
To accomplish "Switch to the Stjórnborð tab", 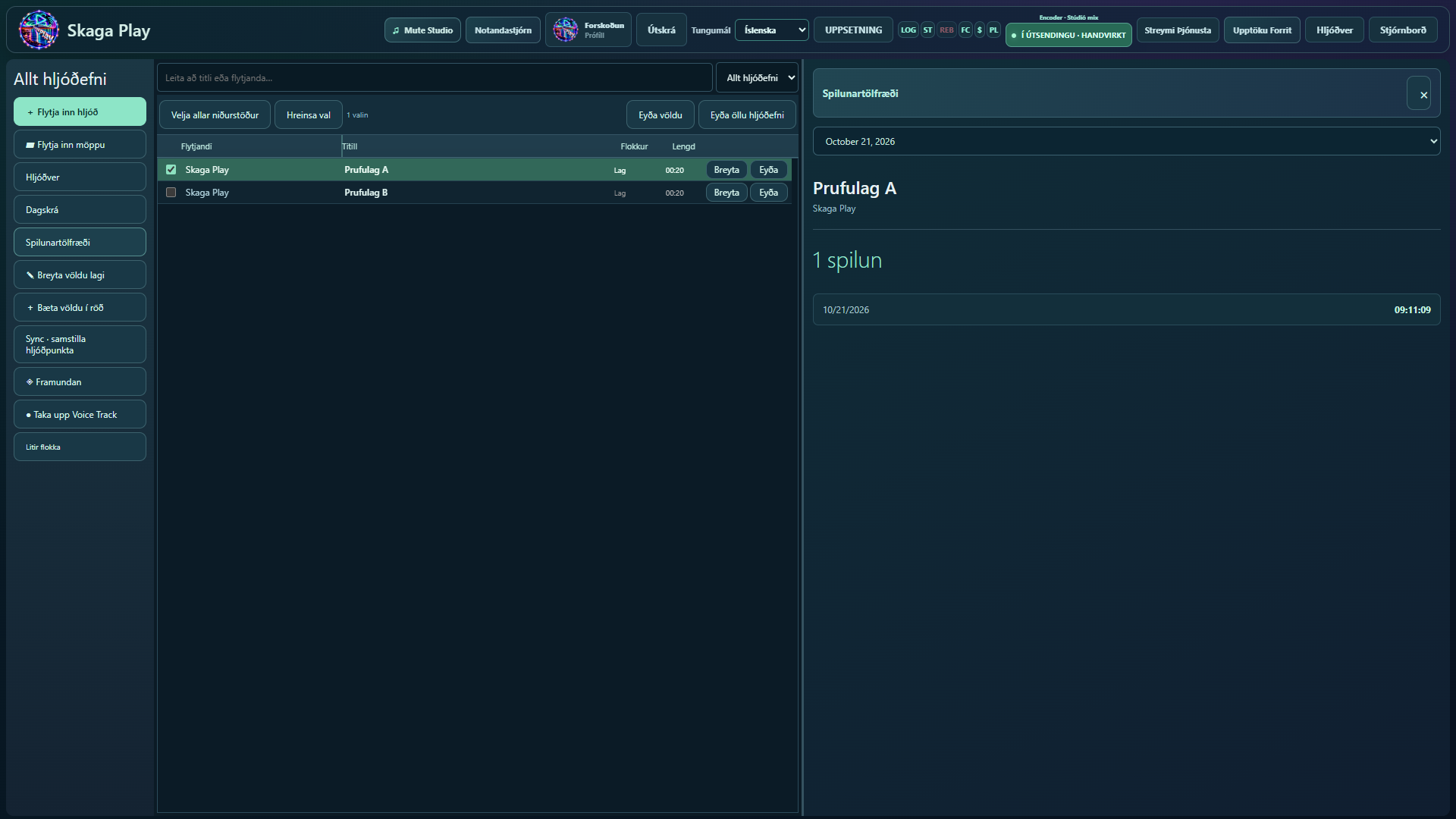I will pyautogui.click(x=1402, y=30).
